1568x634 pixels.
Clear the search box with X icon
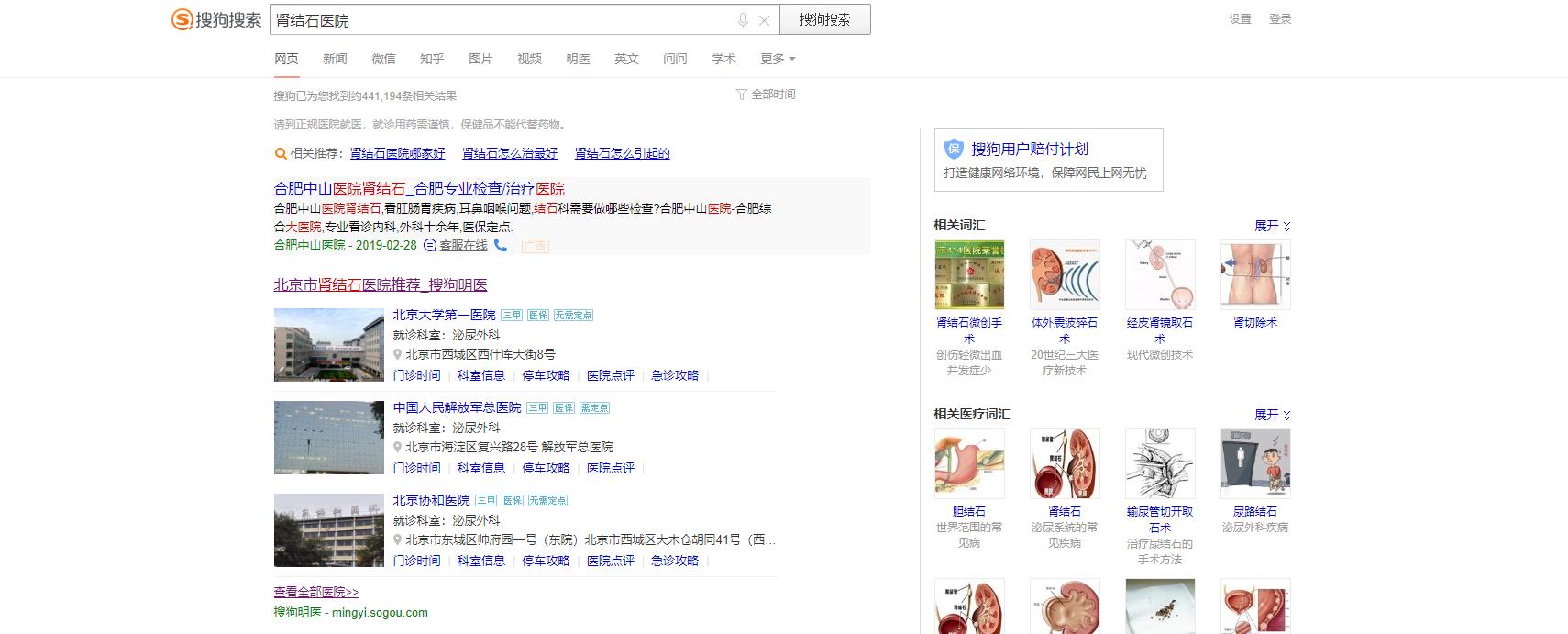[x=764, y=20]
